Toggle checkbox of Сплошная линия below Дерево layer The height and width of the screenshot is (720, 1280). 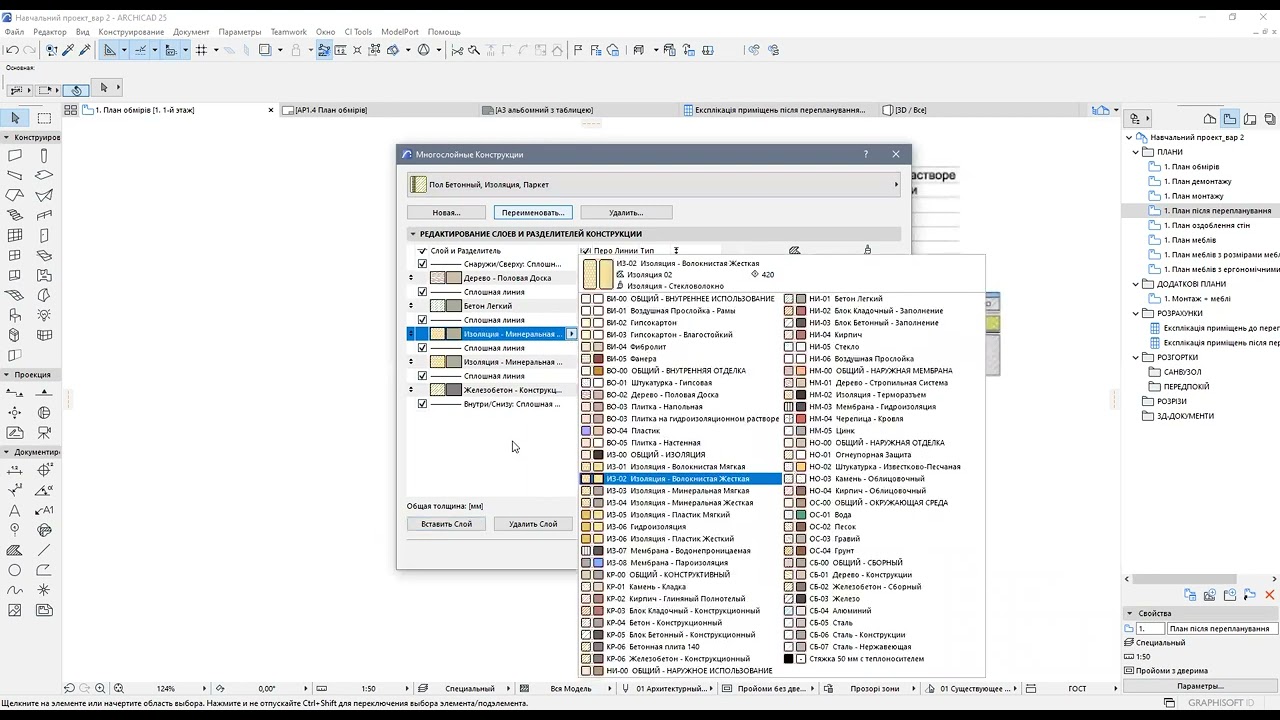(x=422, y=292)
